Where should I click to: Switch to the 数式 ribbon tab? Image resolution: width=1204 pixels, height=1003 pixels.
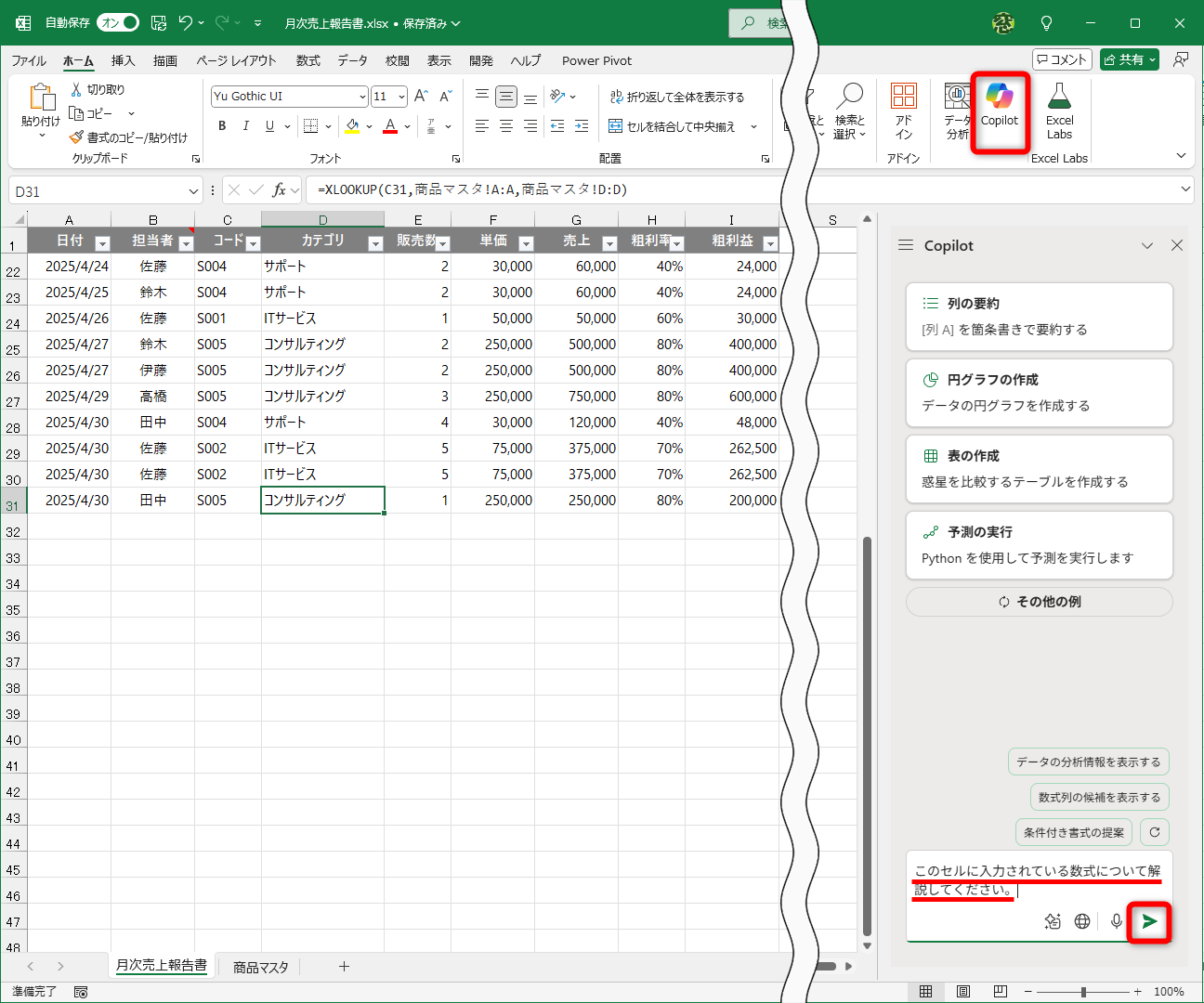click(308, 60)
